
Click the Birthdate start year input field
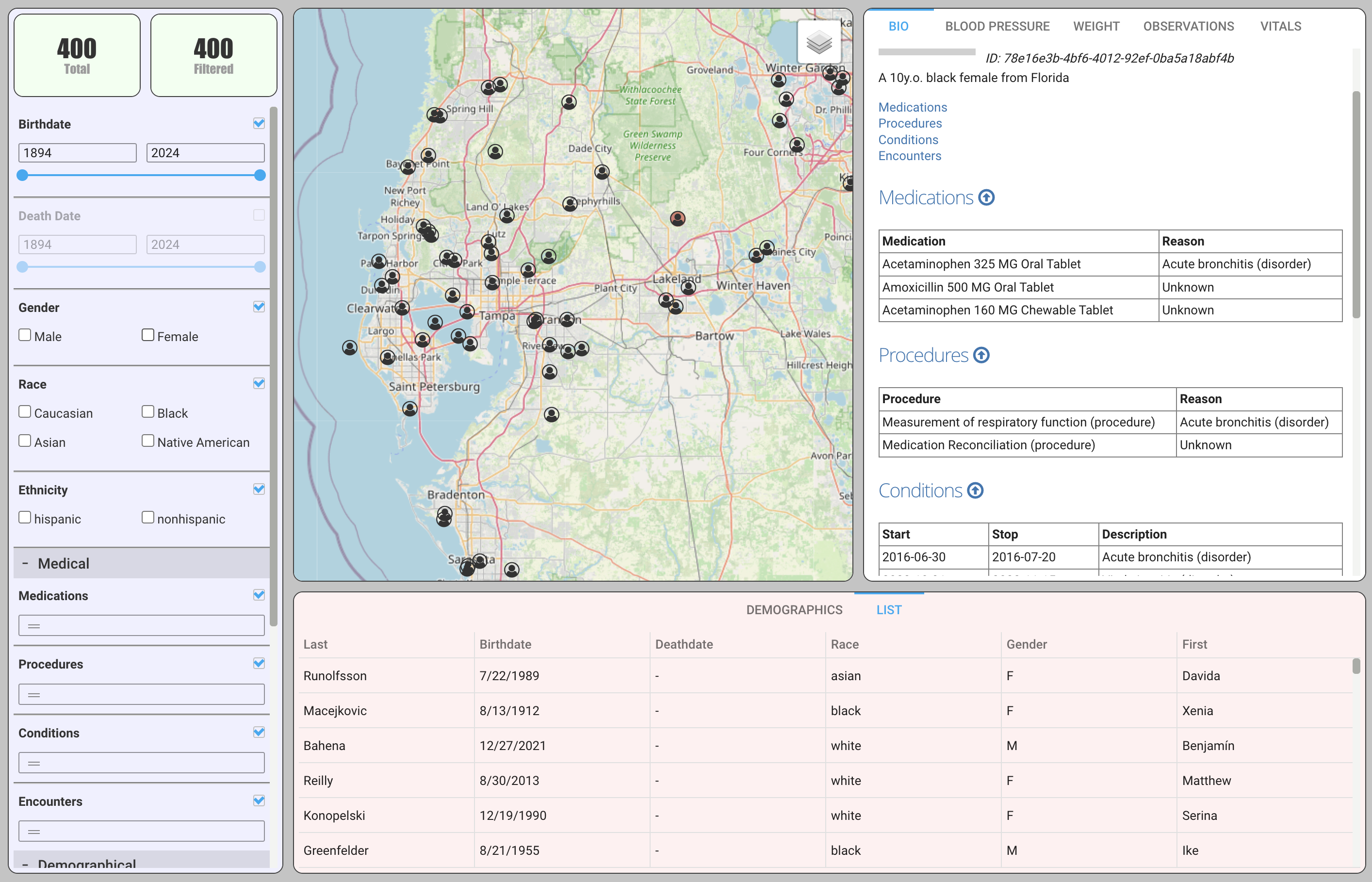[x=77, y=153]
